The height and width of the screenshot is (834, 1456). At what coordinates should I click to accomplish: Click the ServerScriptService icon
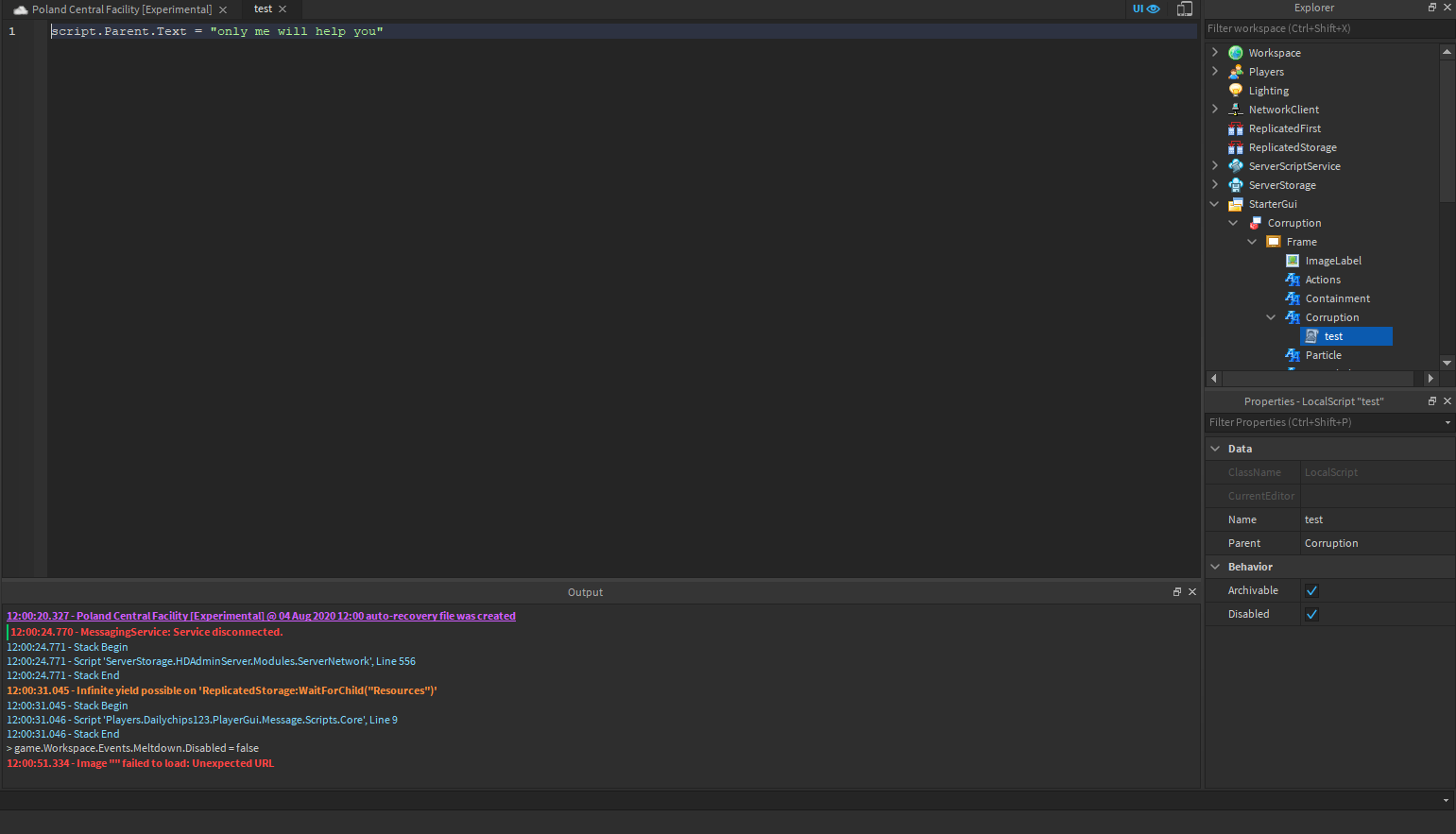coord(1235,166)
